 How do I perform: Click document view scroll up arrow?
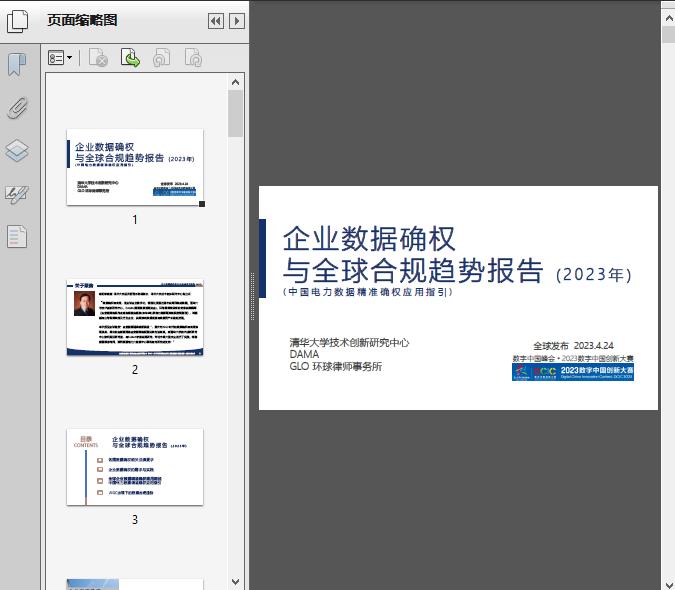(x=669, y=18)
